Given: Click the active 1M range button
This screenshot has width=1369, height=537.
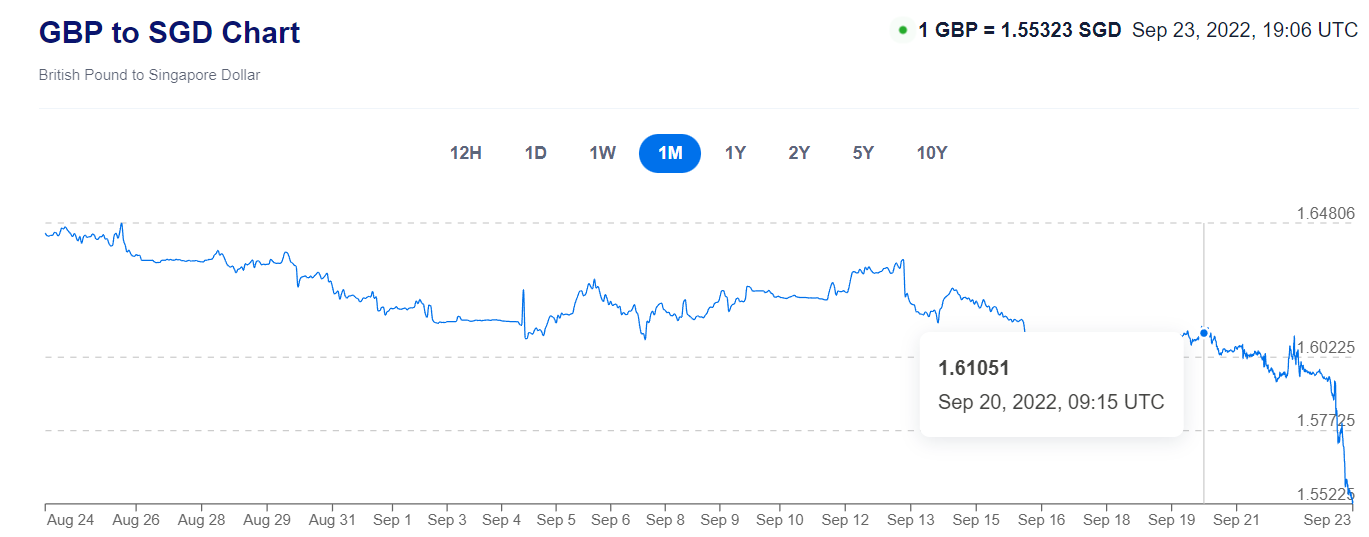Looking at the screenshot, I should click(x=670, y=153).
